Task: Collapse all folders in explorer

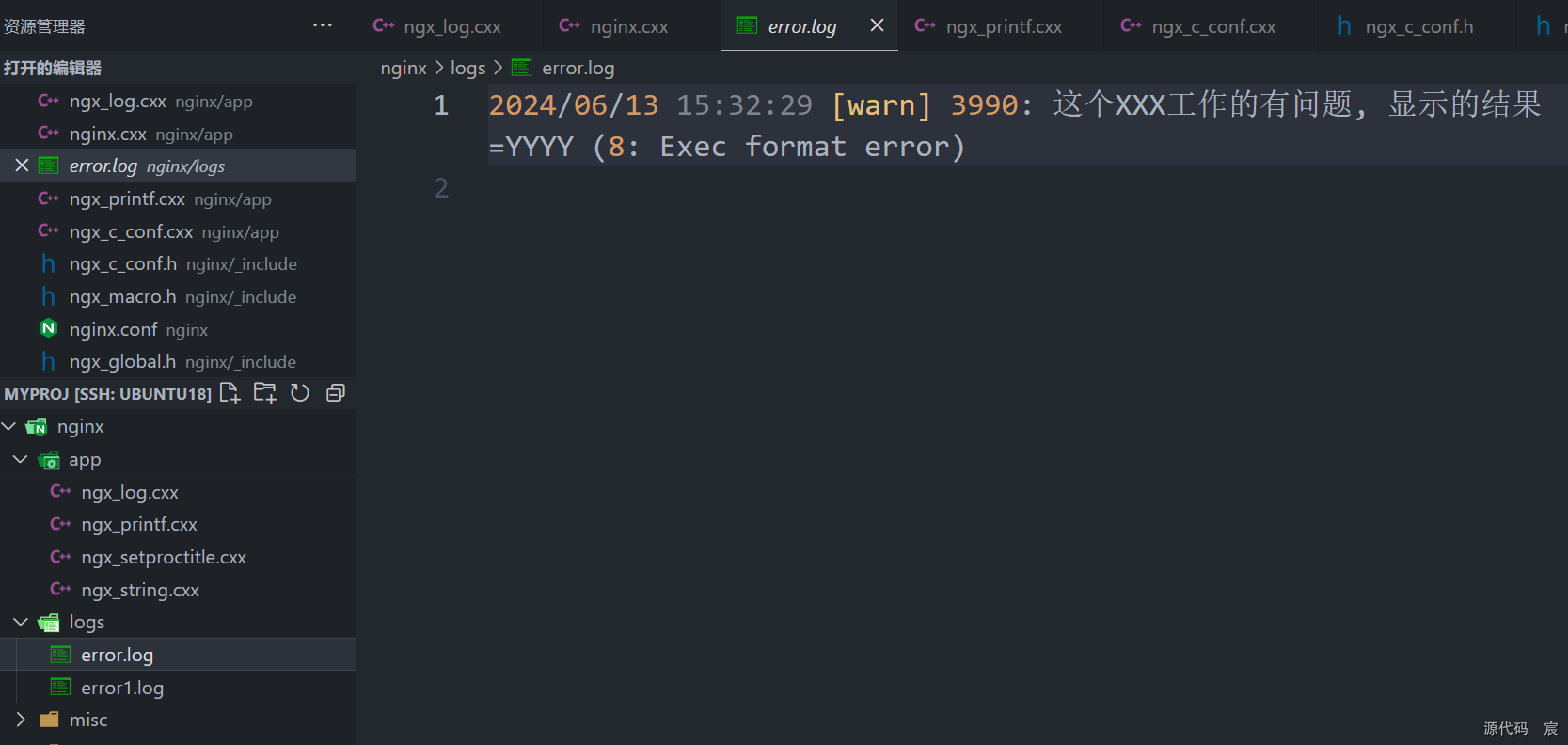Action: pyautogui.click(x=335, y=393)
